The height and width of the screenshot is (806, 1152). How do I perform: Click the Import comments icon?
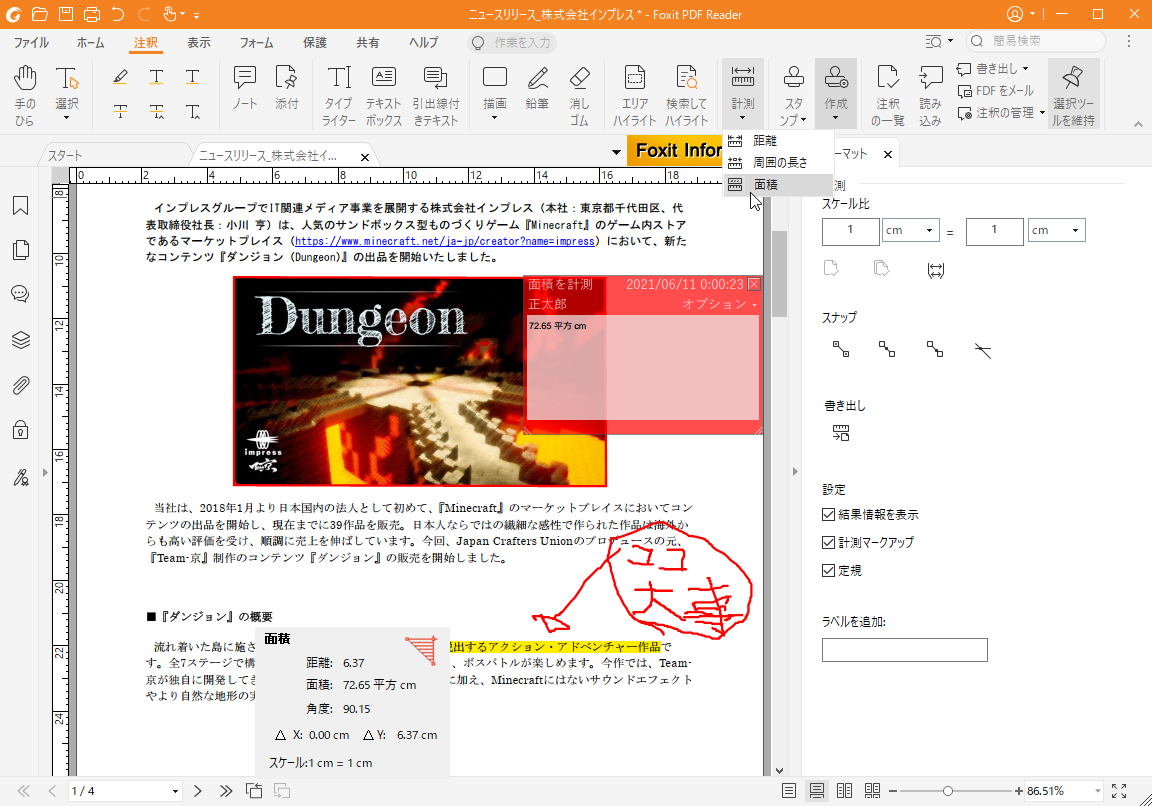[x=930, y=95]
